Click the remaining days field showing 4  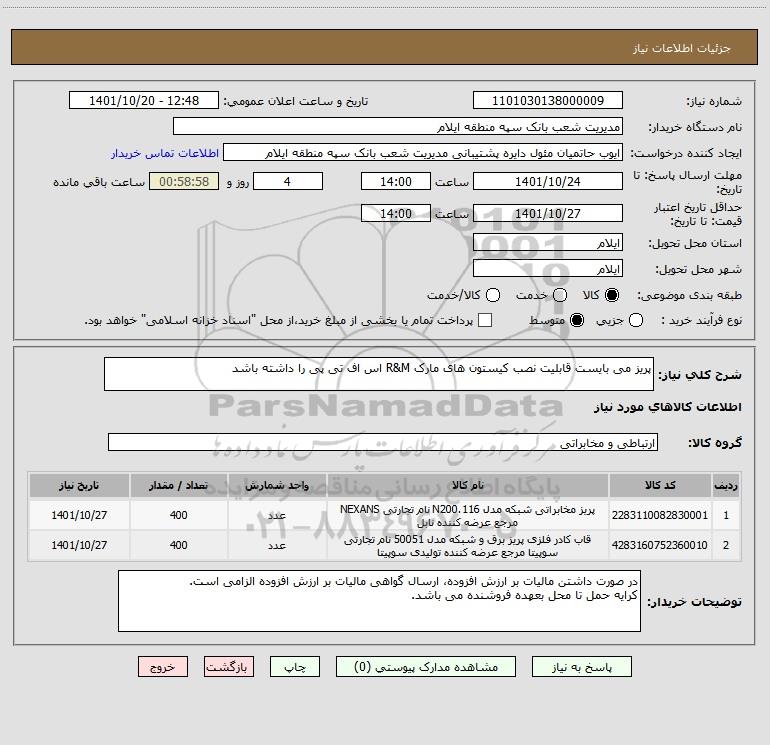click(288, 181)
